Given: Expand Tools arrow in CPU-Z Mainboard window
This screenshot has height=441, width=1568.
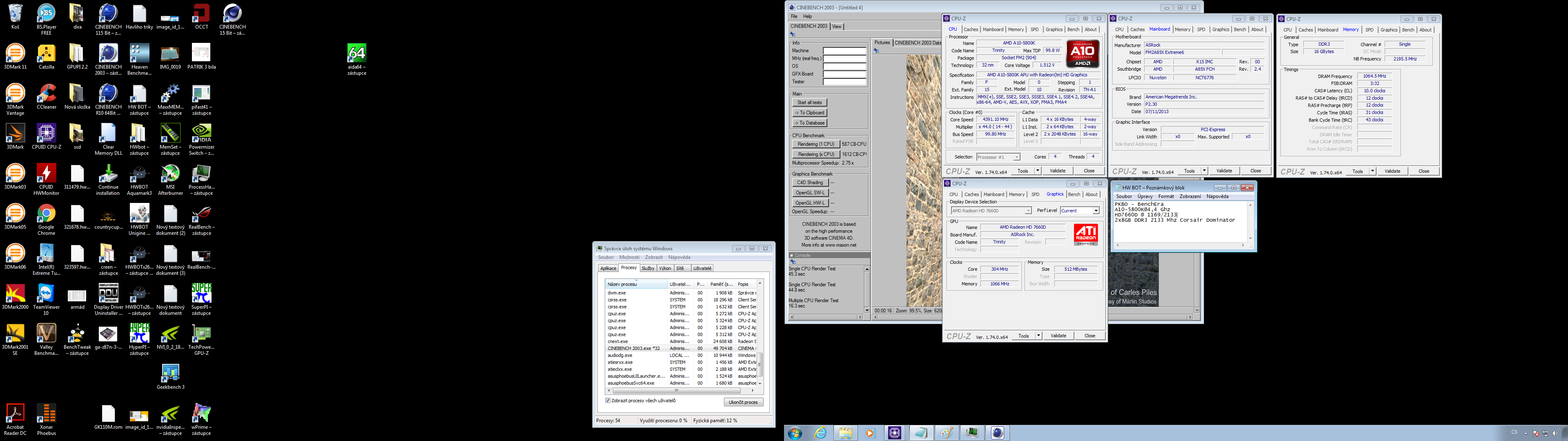Looking at the screenshot, I should tap(1204, 171).
